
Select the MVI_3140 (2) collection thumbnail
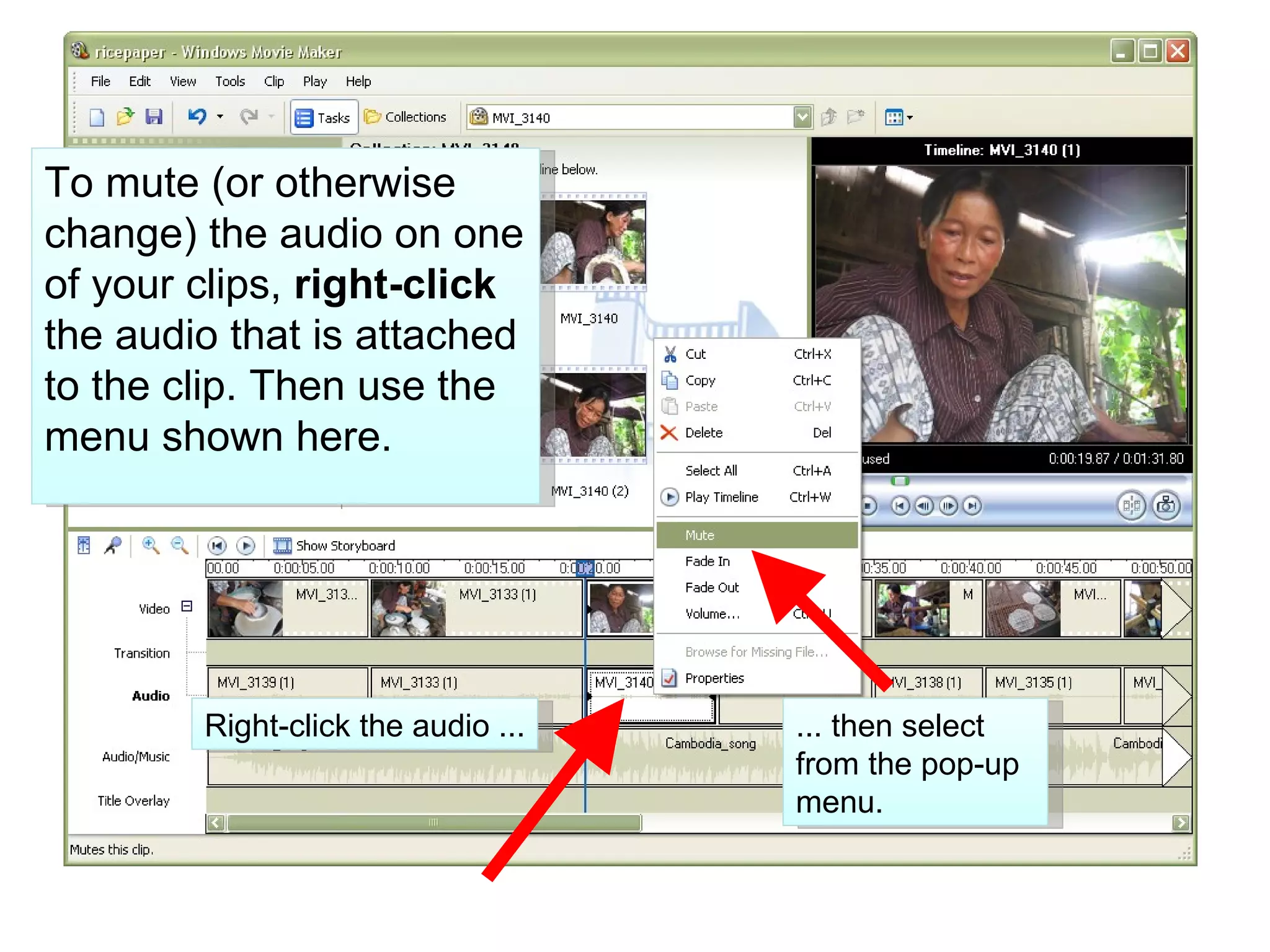593,415
